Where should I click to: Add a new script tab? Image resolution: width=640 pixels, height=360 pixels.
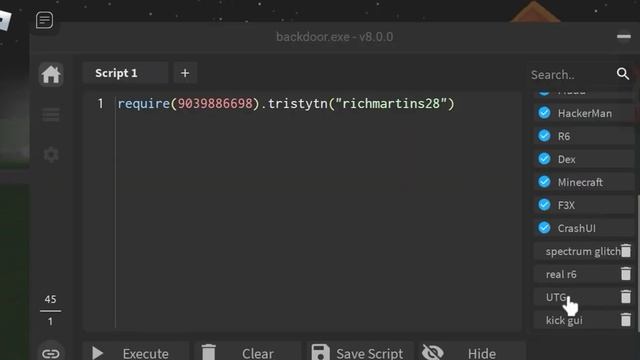(x=185, y=73)
